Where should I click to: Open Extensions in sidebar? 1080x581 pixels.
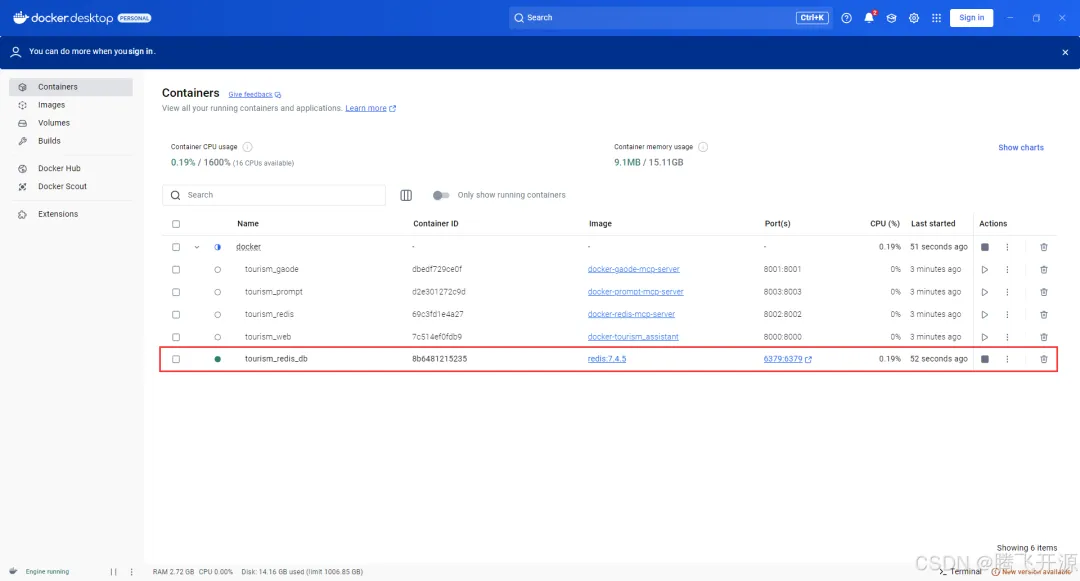pos(71,214)
